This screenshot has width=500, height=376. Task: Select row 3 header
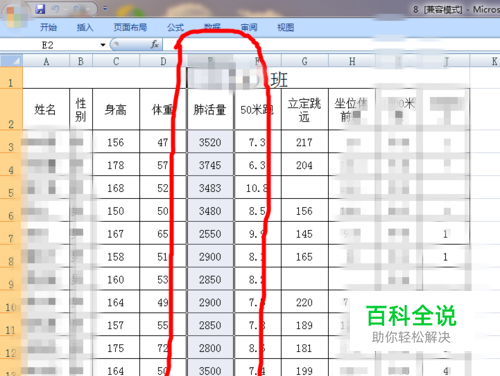point(11,142)
